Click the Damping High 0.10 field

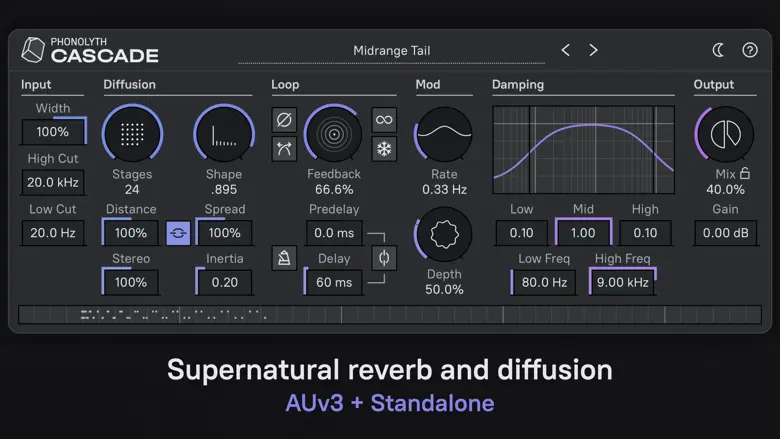[645, 233]
